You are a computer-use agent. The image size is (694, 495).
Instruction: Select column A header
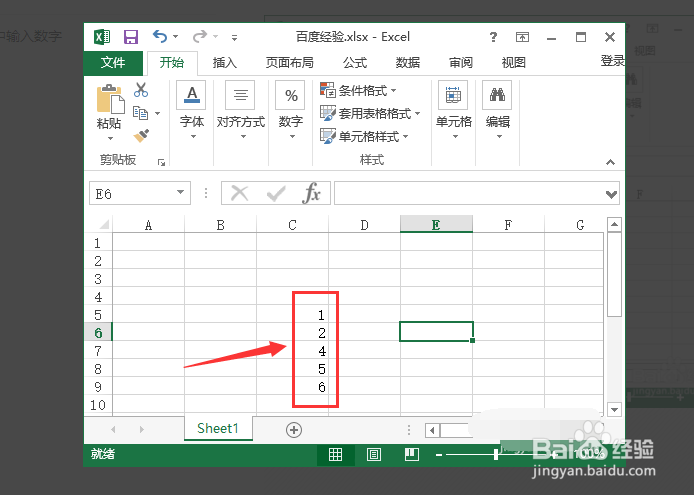[x=148, y=225]
